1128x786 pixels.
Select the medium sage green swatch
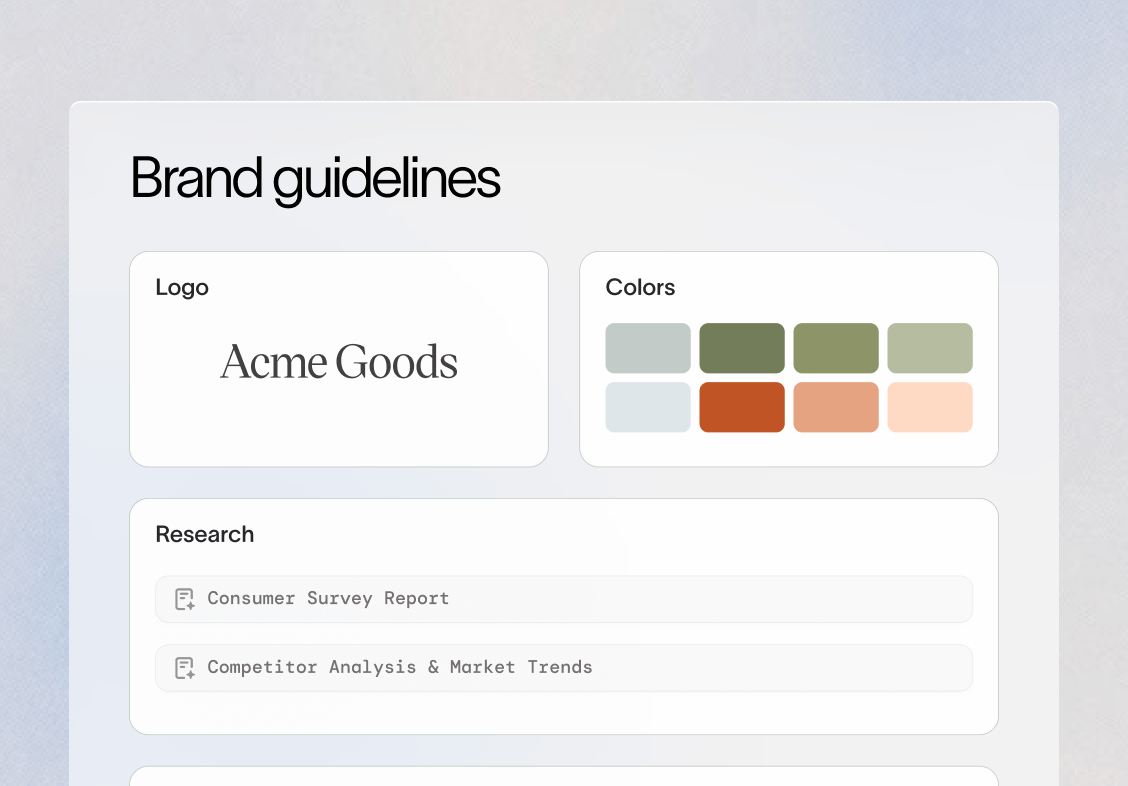click(836, 348)
